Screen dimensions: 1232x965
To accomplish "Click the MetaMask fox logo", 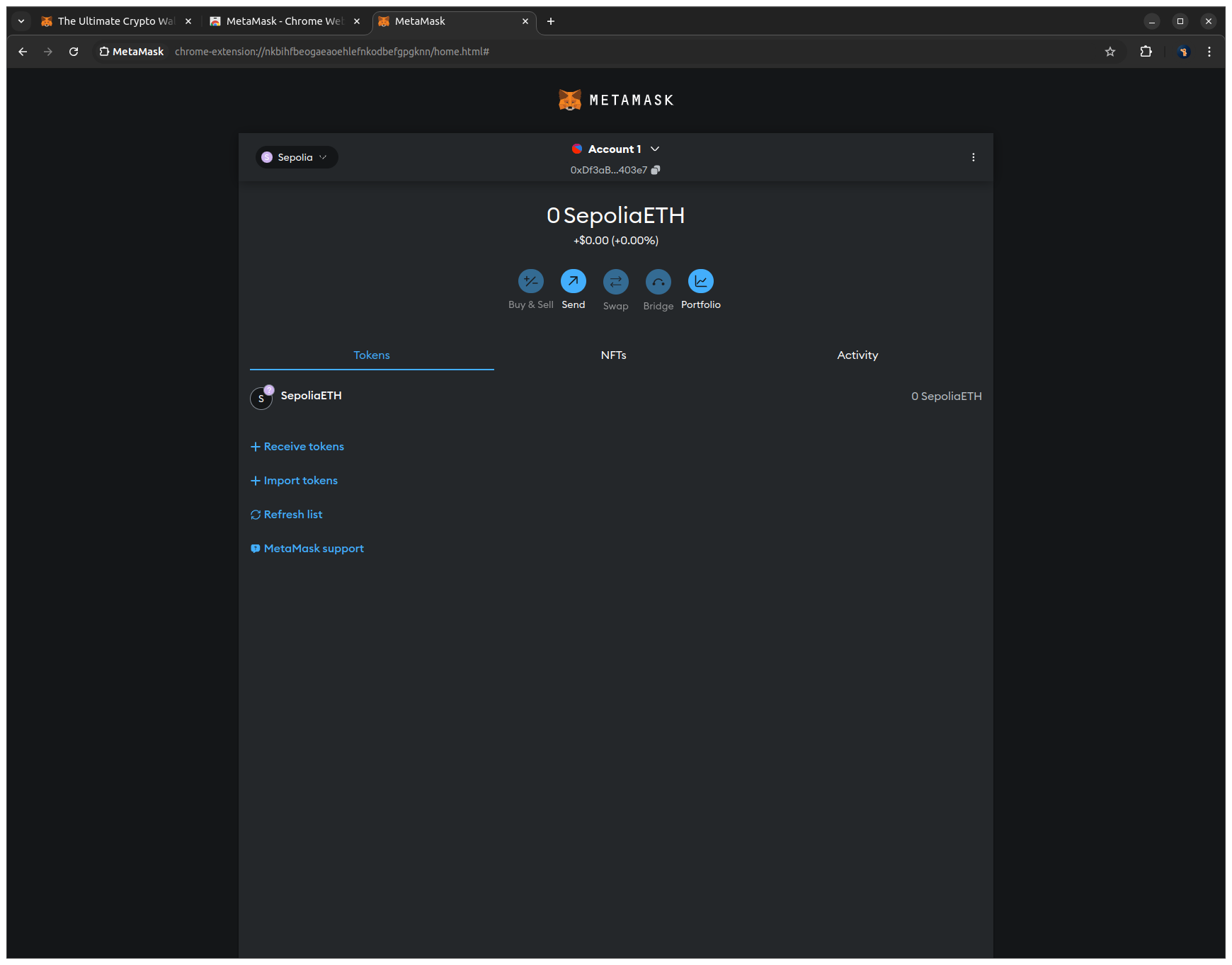I will point(570,100).
